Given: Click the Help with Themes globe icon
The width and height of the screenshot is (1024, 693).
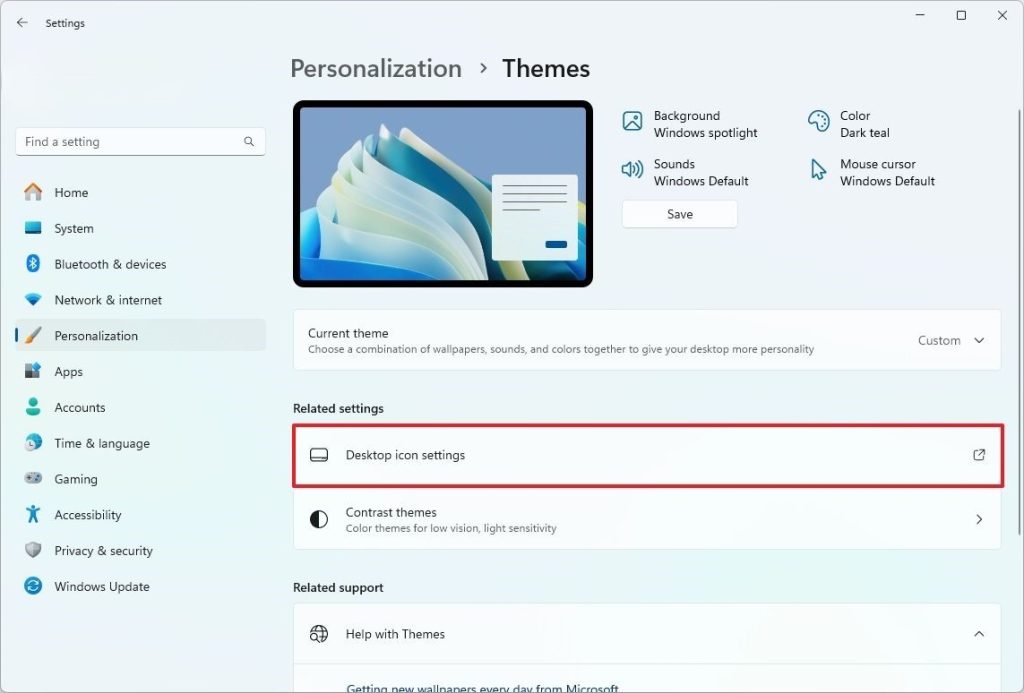Looking at the screenshot, I should tap(319, 634).
